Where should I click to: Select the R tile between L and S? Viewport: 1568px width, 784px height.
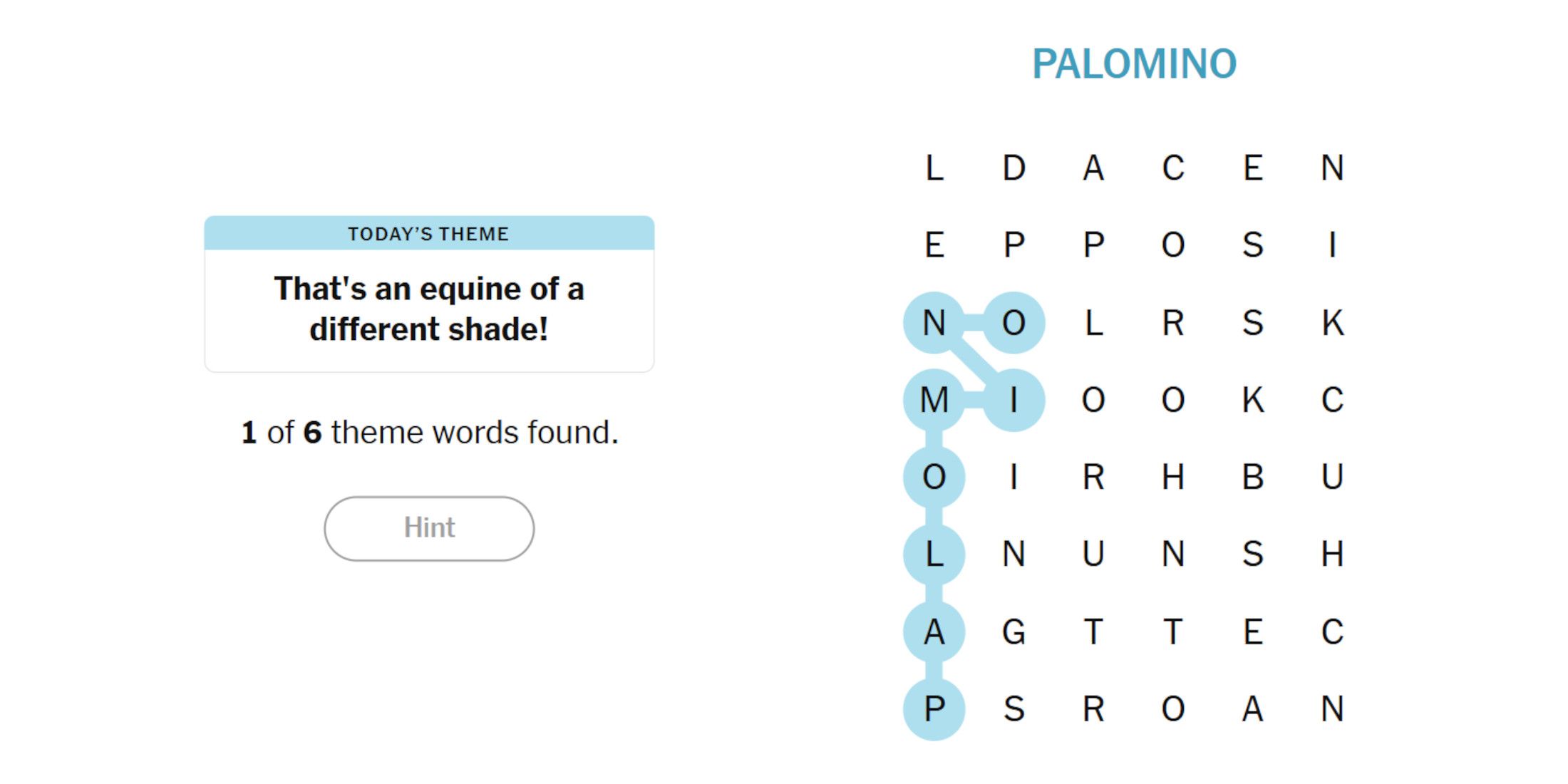click(x=1173, y=323)
